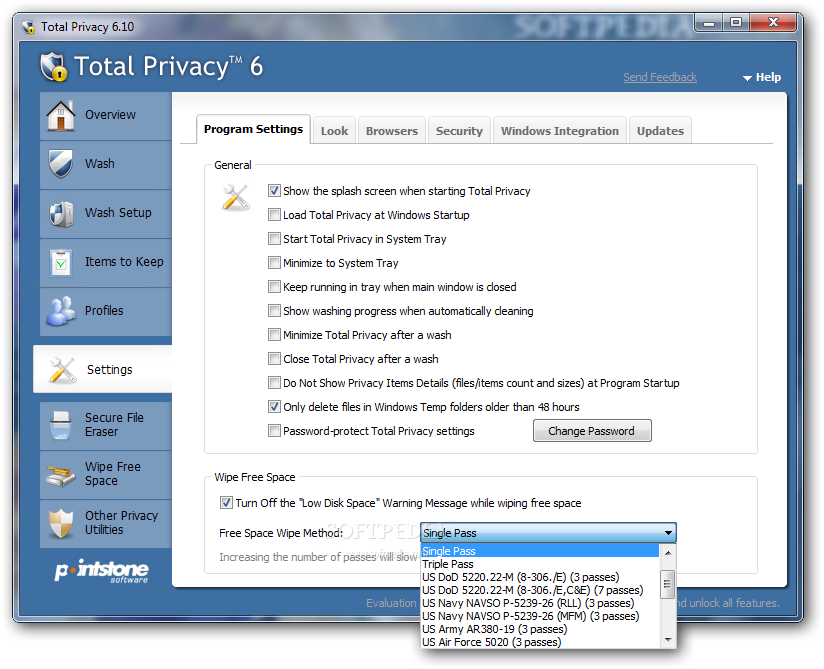The height and width of the screenshot is (669, 824).
Task: Open Overview via the house icon
Action: tap(60, 115)
